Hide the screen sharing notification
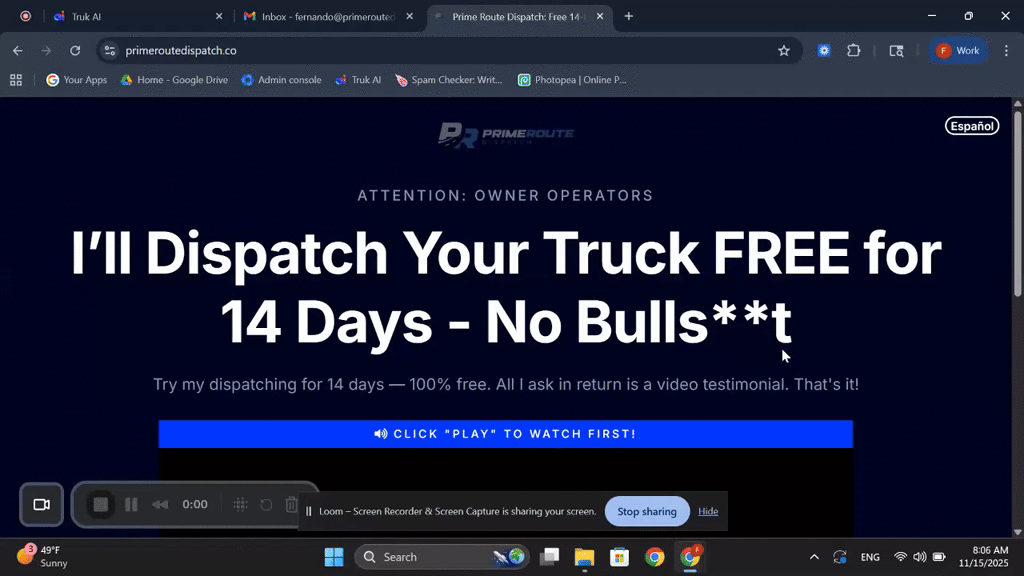This screenshot has height=576, width=1024. (x=708, y=511)
